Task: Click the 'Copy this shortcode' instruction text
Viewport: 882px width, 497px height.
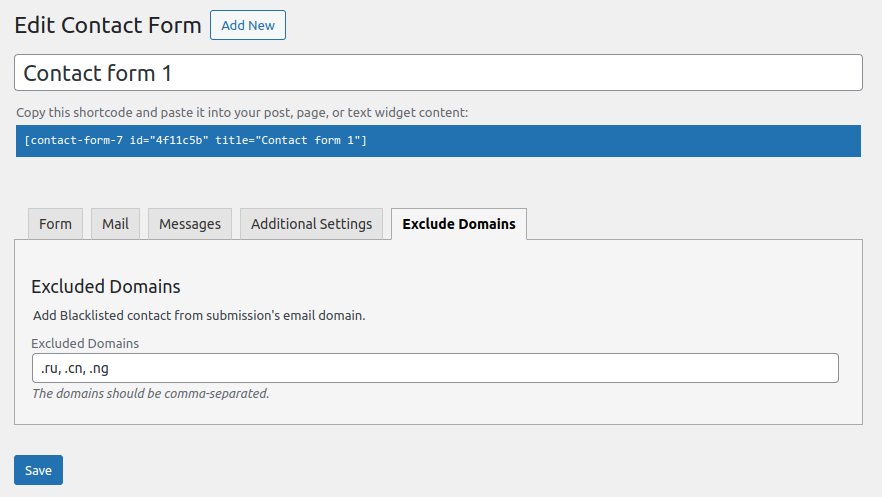Action: pyautogui.click(x=242, y=112)
